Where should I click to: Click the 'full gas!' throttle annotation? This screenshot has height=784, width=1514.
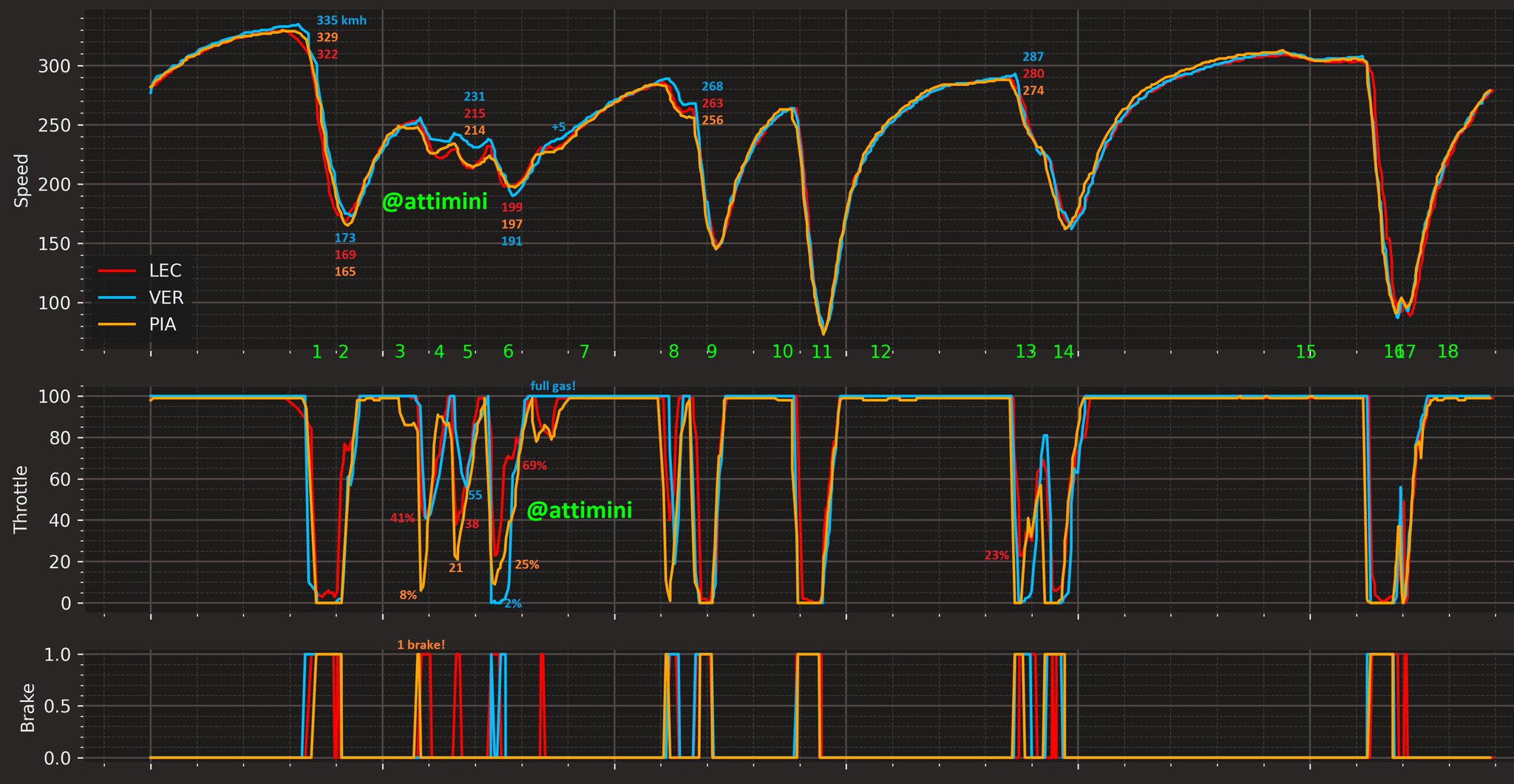[553, 386]
